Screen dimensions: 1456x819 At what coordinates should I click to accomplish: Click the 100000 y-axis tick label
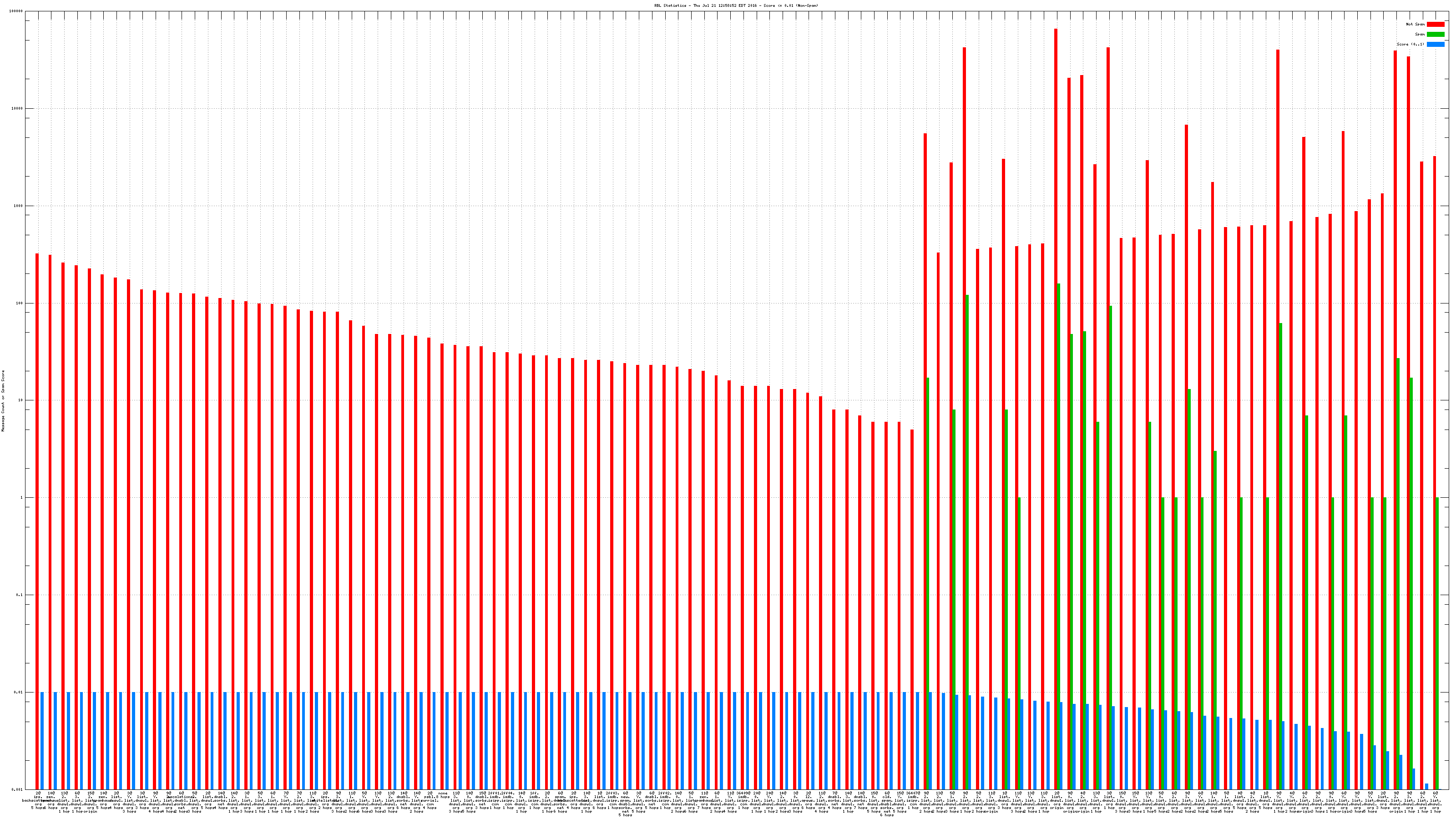tap(17, 11)
